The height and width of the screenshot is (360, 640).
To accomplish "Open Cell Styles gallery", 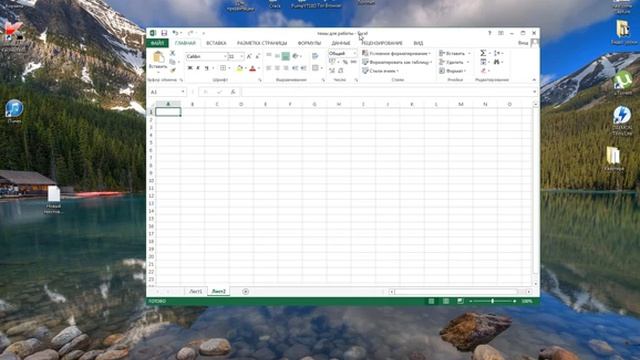I will point(380,71).
